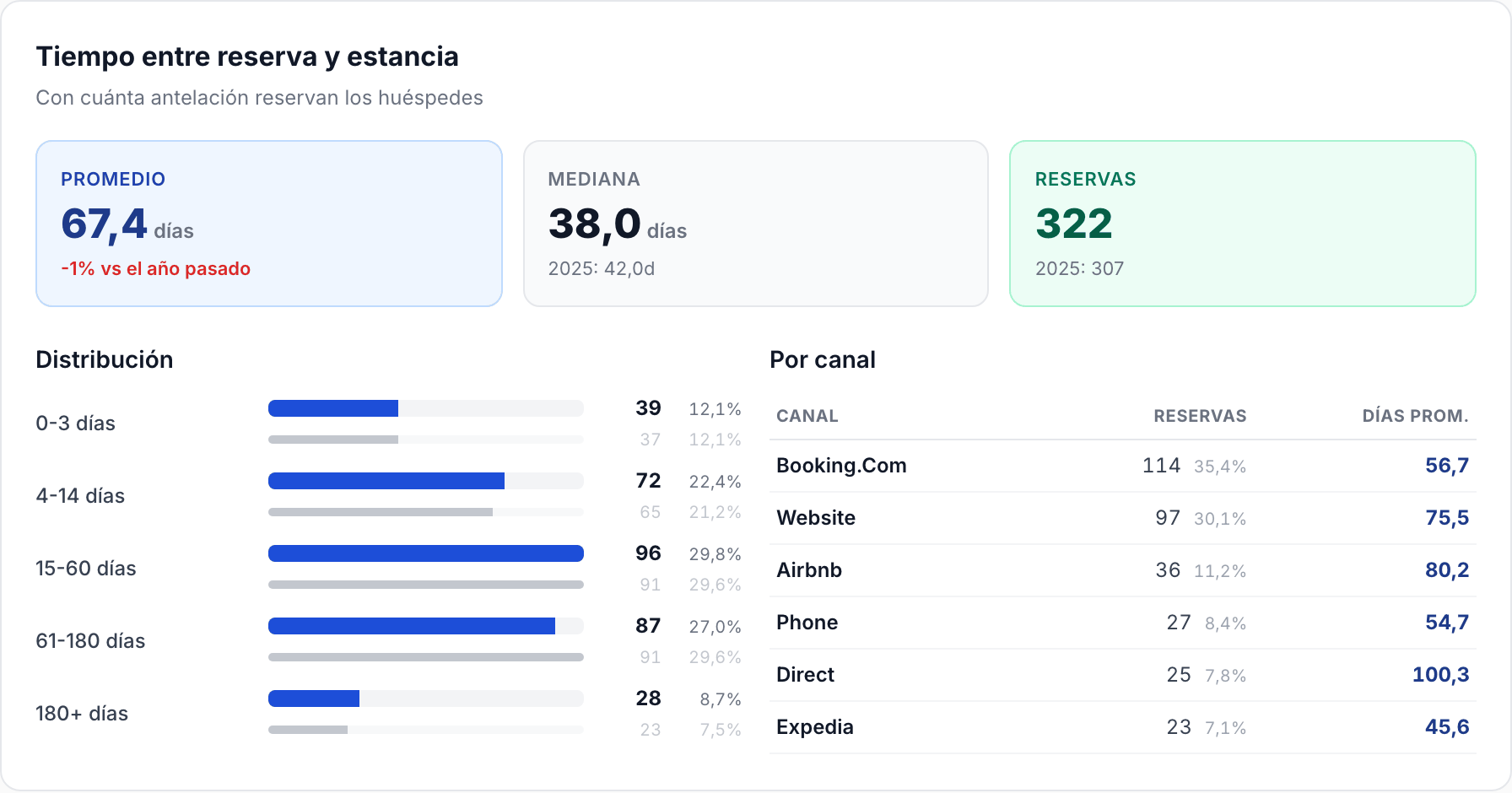Sort by RESERVAS column header
Viewport: 1512px width, 793px height.
[x=1200, y=416]
